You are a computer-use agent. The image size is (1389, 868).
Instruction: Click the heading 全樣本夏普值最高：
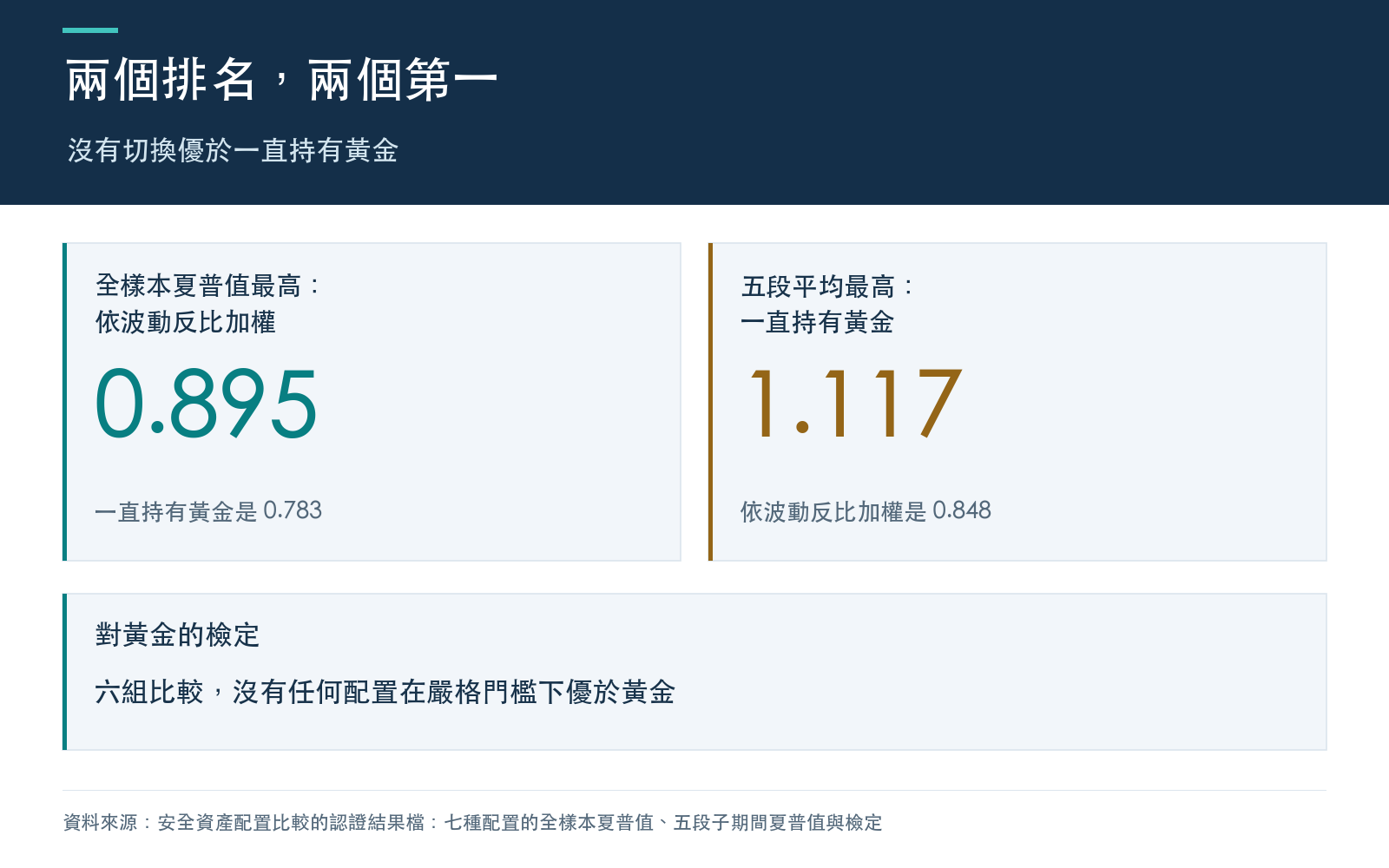click(x=208, y=286)
